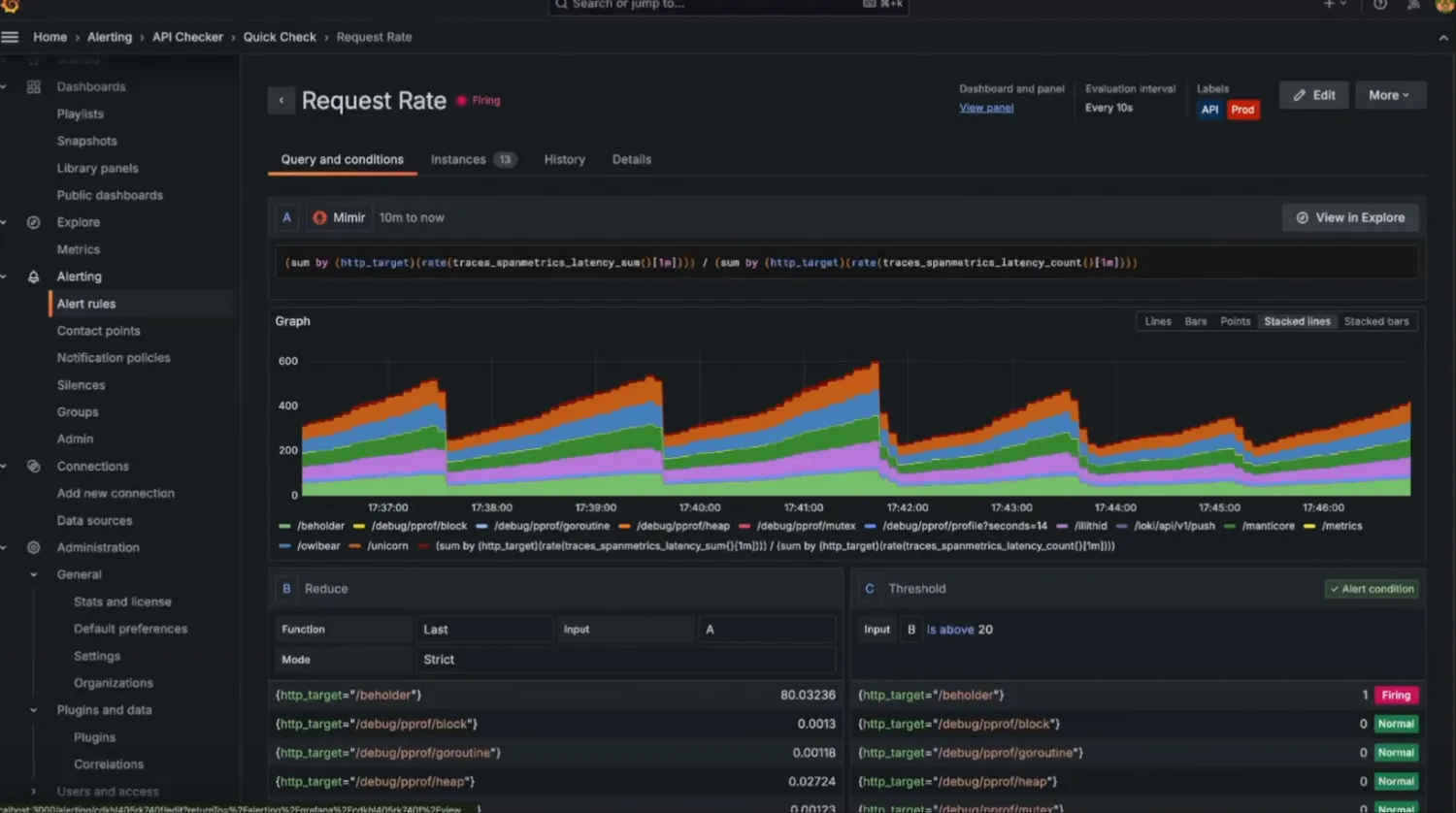Click the back arrow beside Request Rate
Image resolution: width=1456 pixels, height=813 pixels.
(x=281, y=101)
